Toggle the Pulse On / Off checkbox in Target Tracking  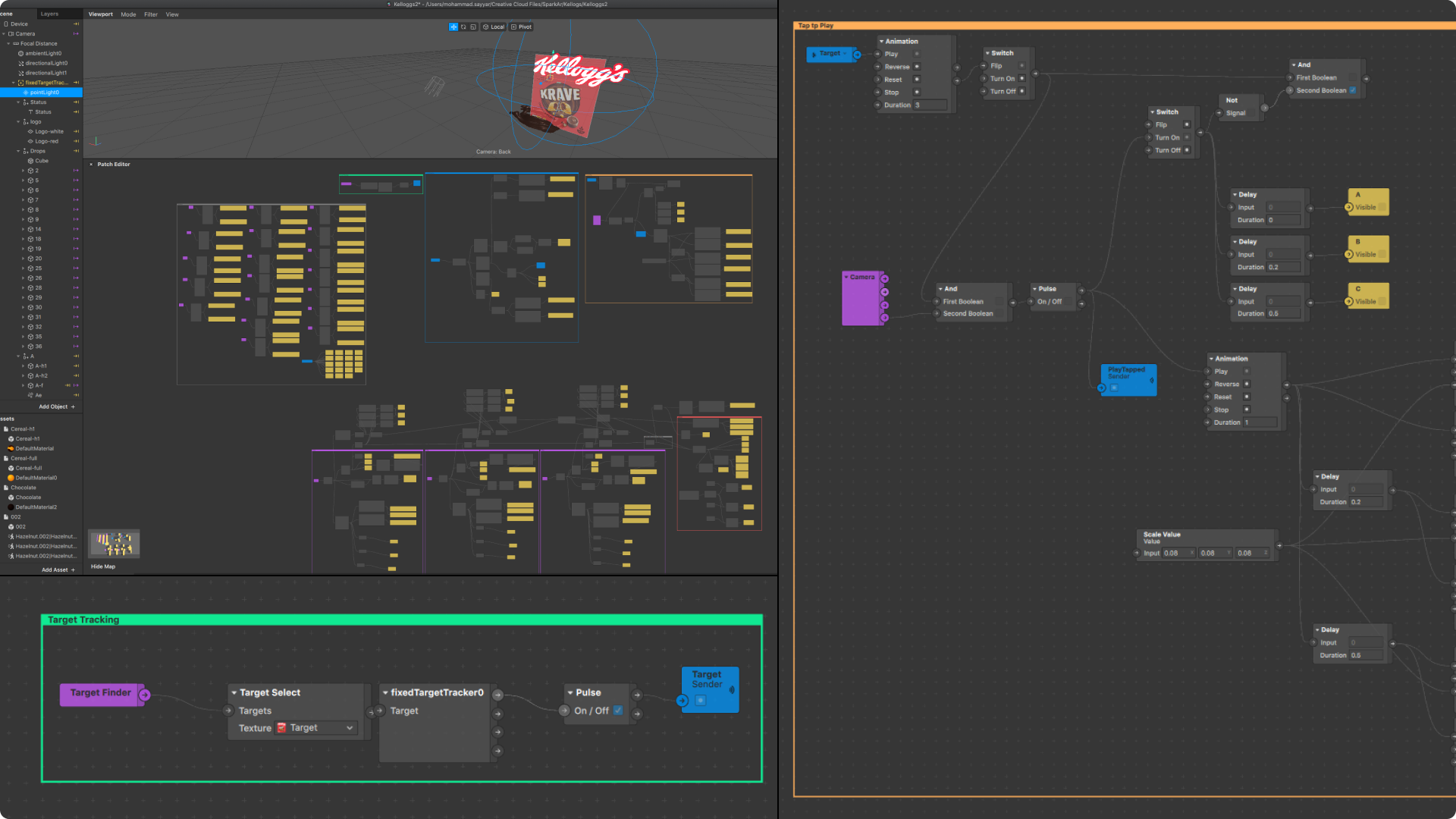tap(618, 711)
